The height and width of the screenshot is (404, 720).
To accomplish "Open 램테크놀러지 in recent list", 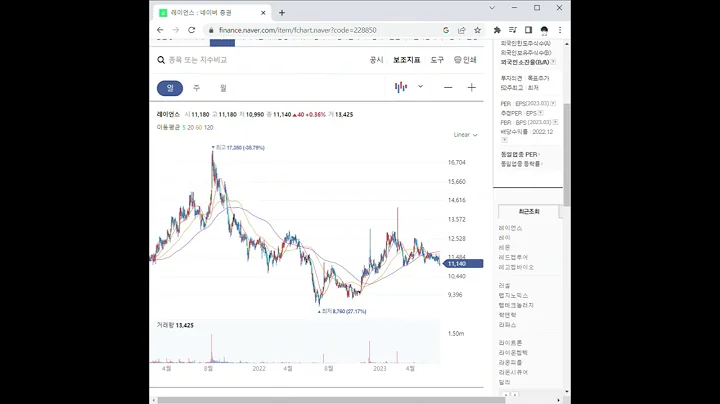I will [516, 305].
